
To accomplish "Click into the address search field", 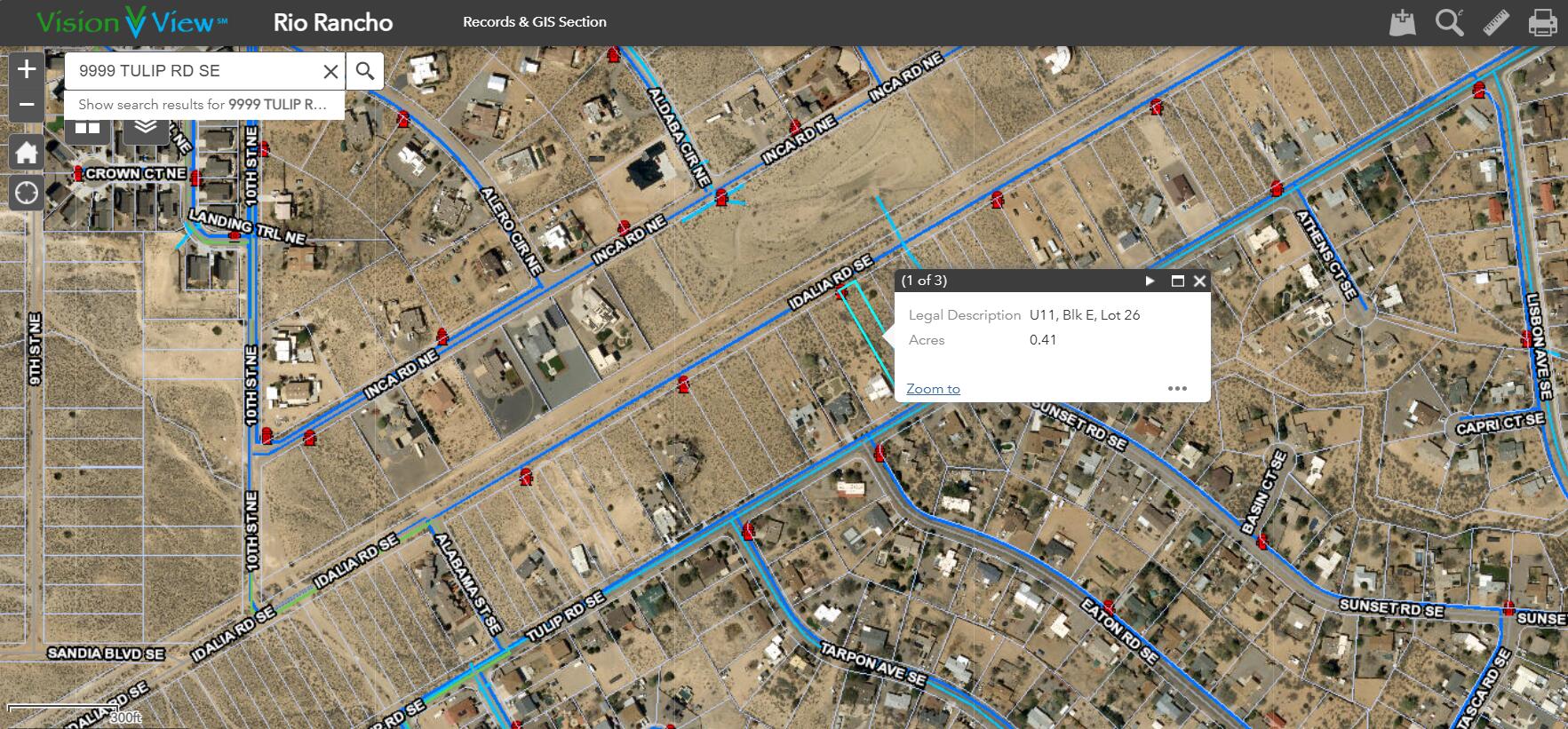I will (194, 71).
